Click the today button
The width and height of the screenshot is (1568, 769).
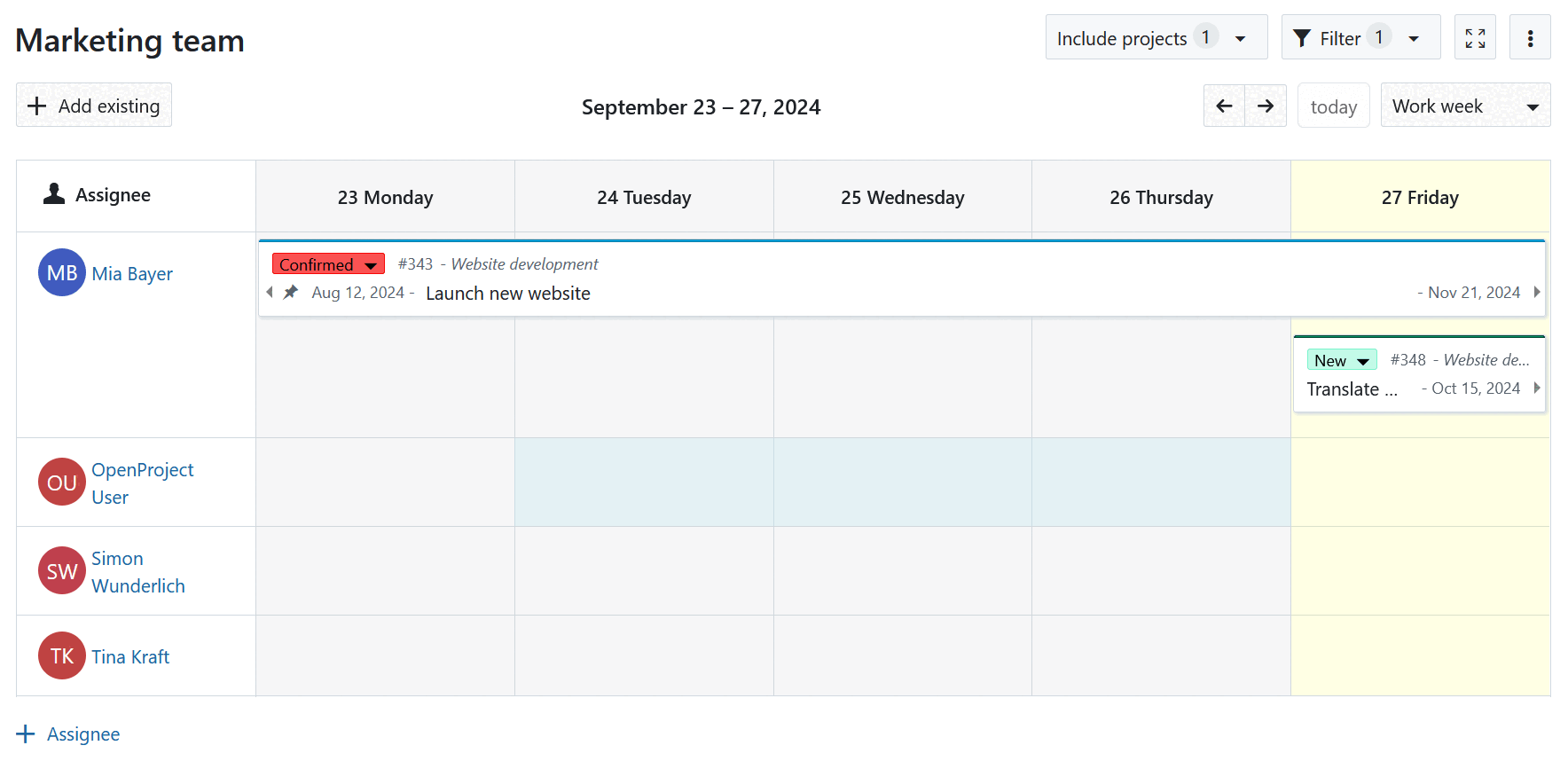[1333, 106]
